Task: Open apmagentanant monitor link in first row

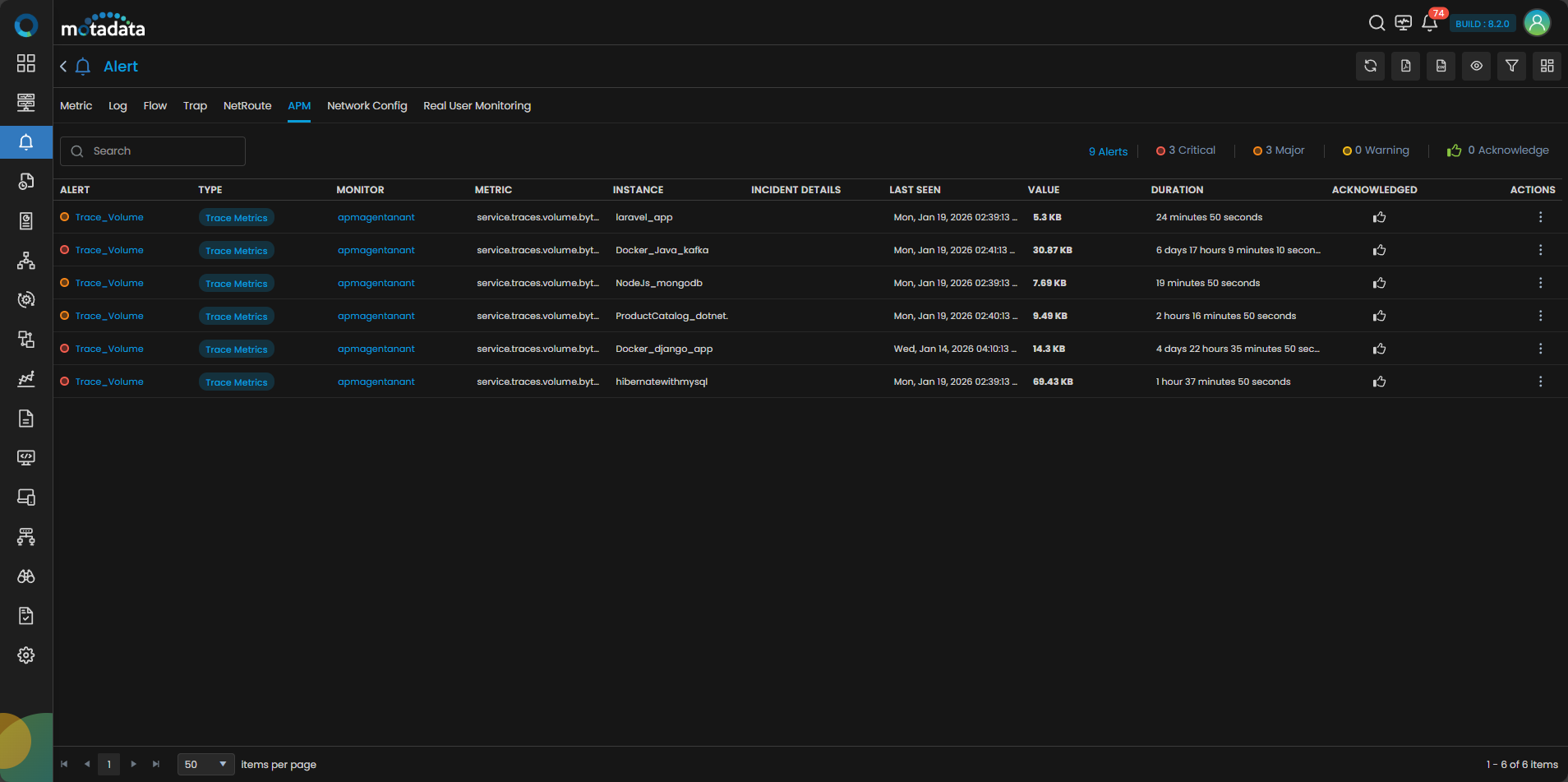Action: (376, 217)
